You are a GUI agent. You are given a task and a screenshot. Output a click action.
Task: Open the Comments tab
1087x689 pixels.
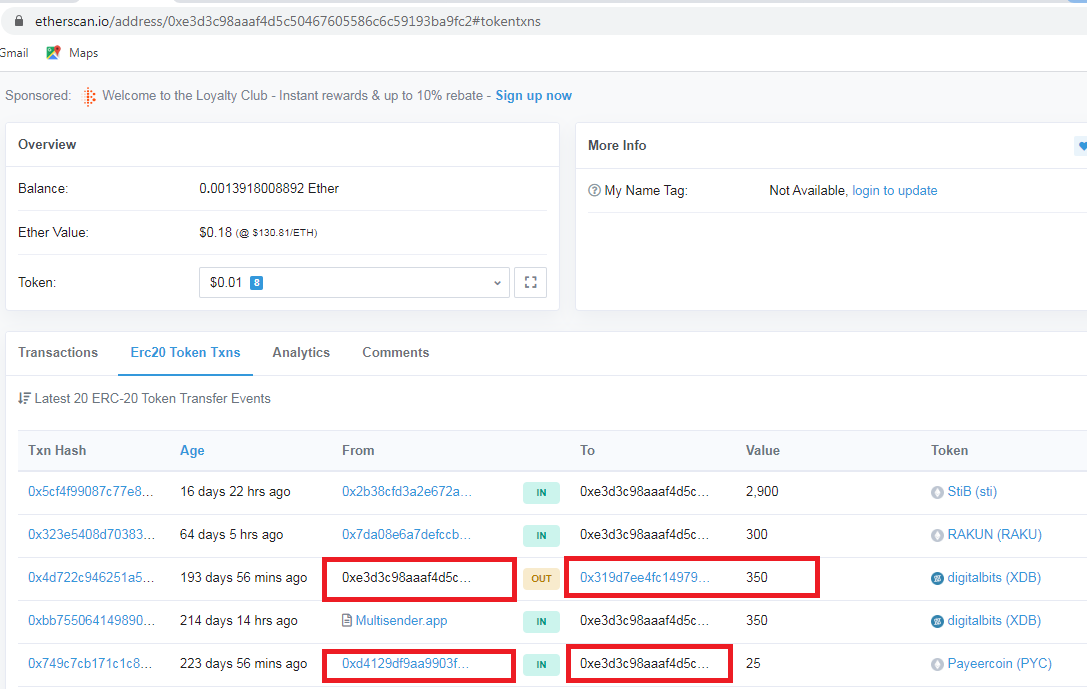coord(396,352)
